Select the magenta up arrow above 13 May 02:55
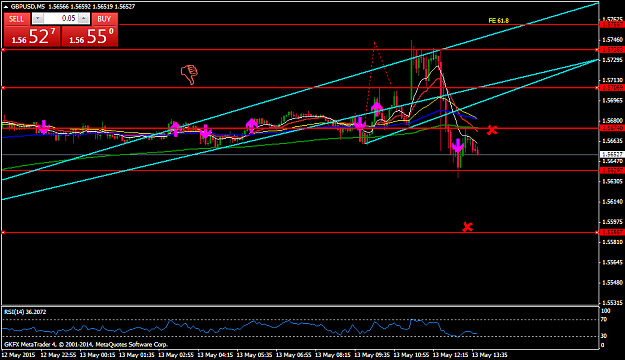Image resolution: width=625 pixels, height=360 pixels. click(x=175, y=128)
